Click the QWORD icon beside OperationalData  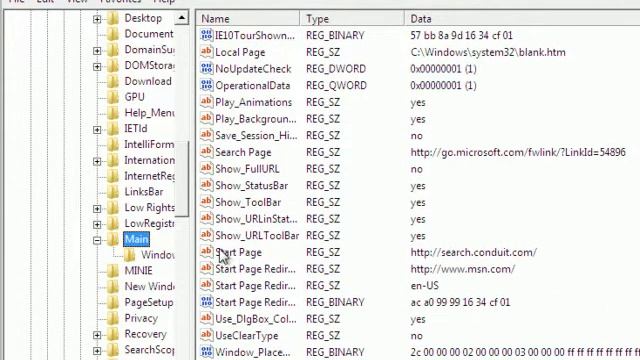click(x=207, y=85)
